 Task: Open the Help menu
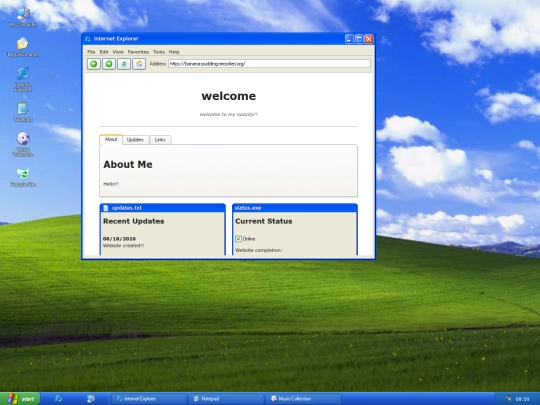pyautogui.click(x=174, y=52)
